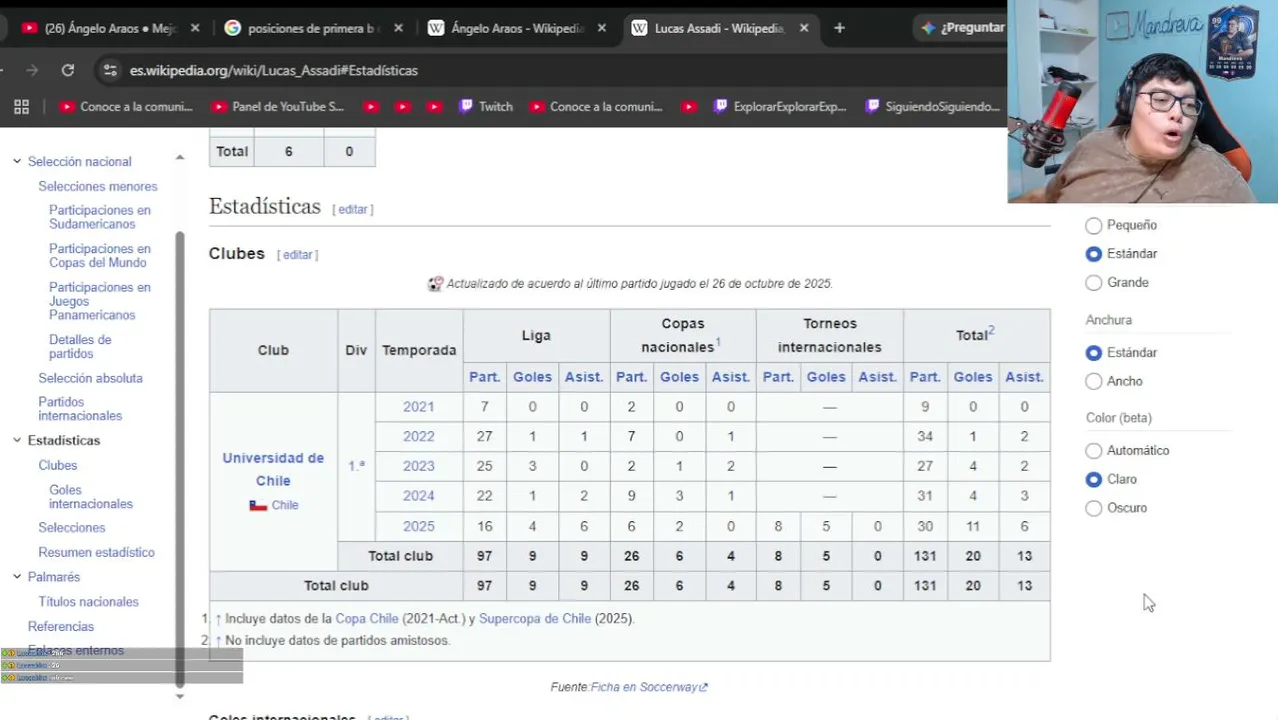Image resolution: width=1278 pixels, height=720 pixels.
Task: Select Claro color option
Action: coord(1094,480)
